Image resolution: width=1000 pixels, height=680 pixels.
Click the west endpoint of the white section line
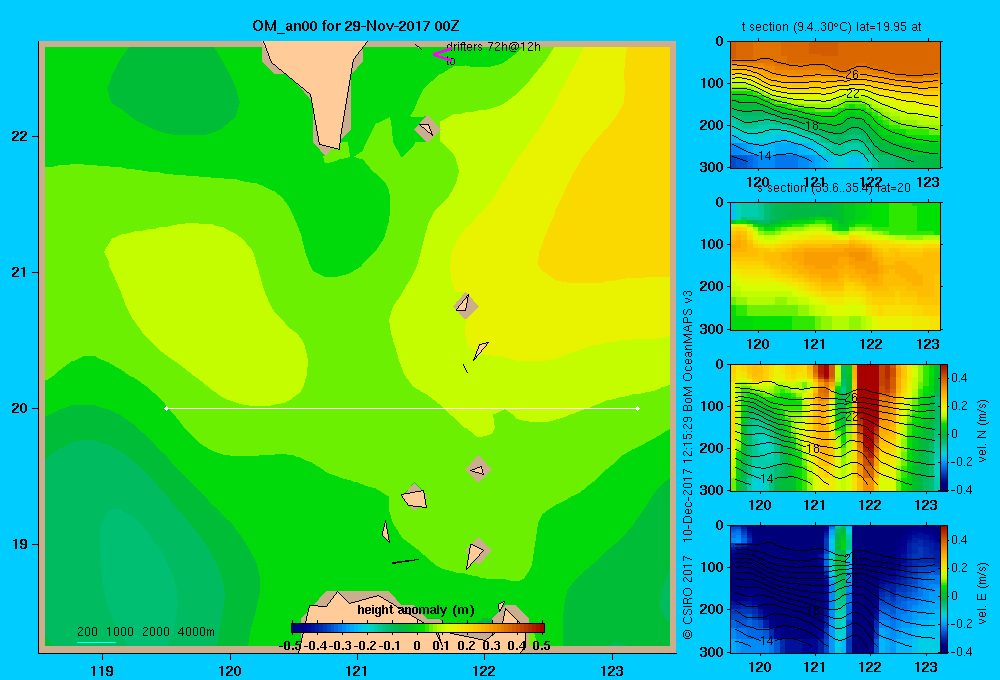click(x=166, y=408)
